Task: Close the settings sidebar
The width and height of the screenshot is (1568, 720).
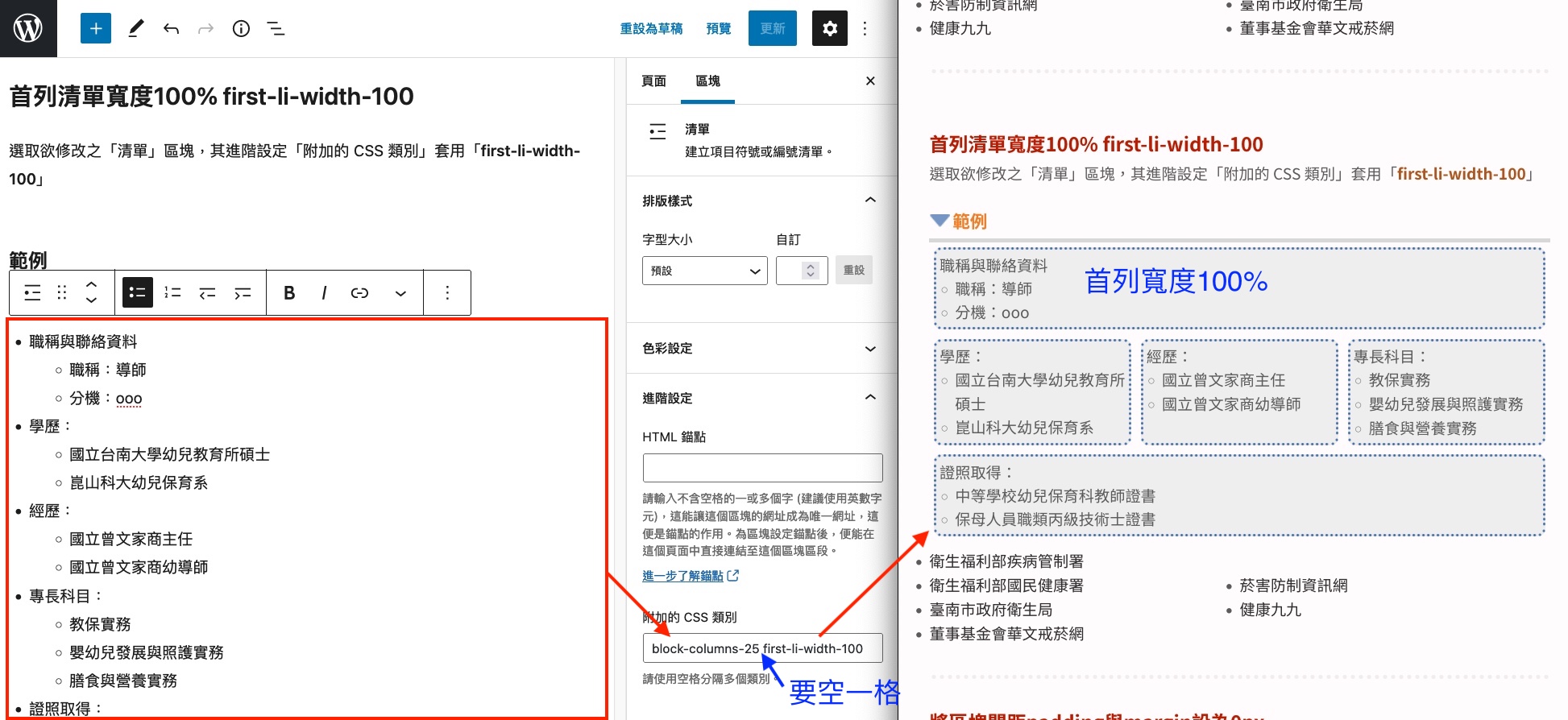Action: pyautogui.click(x=870, y=81)
